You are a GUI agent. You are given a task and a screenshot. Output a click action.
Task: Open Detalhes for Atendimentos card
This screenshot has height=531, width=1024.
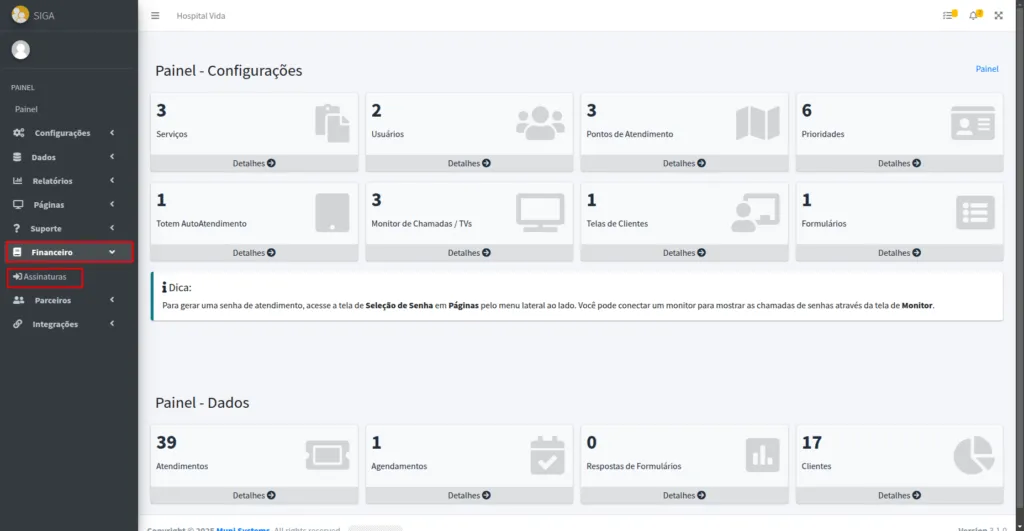(254, 495)
